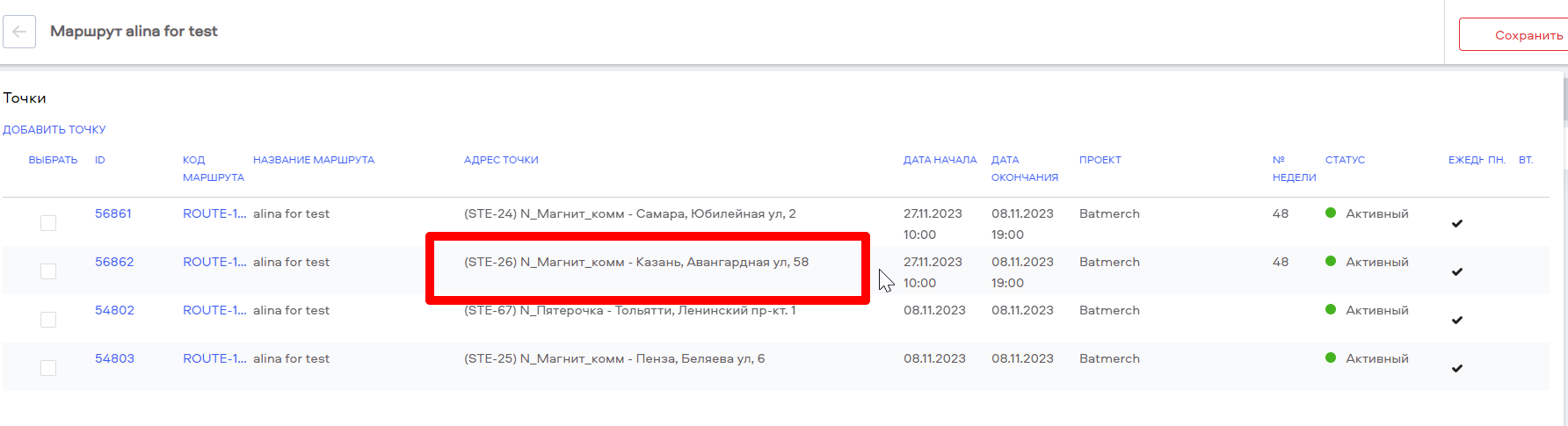Click the daily checkmark in row 56862
Viewport: 1568px width, 426px height.
(1457, 271)
